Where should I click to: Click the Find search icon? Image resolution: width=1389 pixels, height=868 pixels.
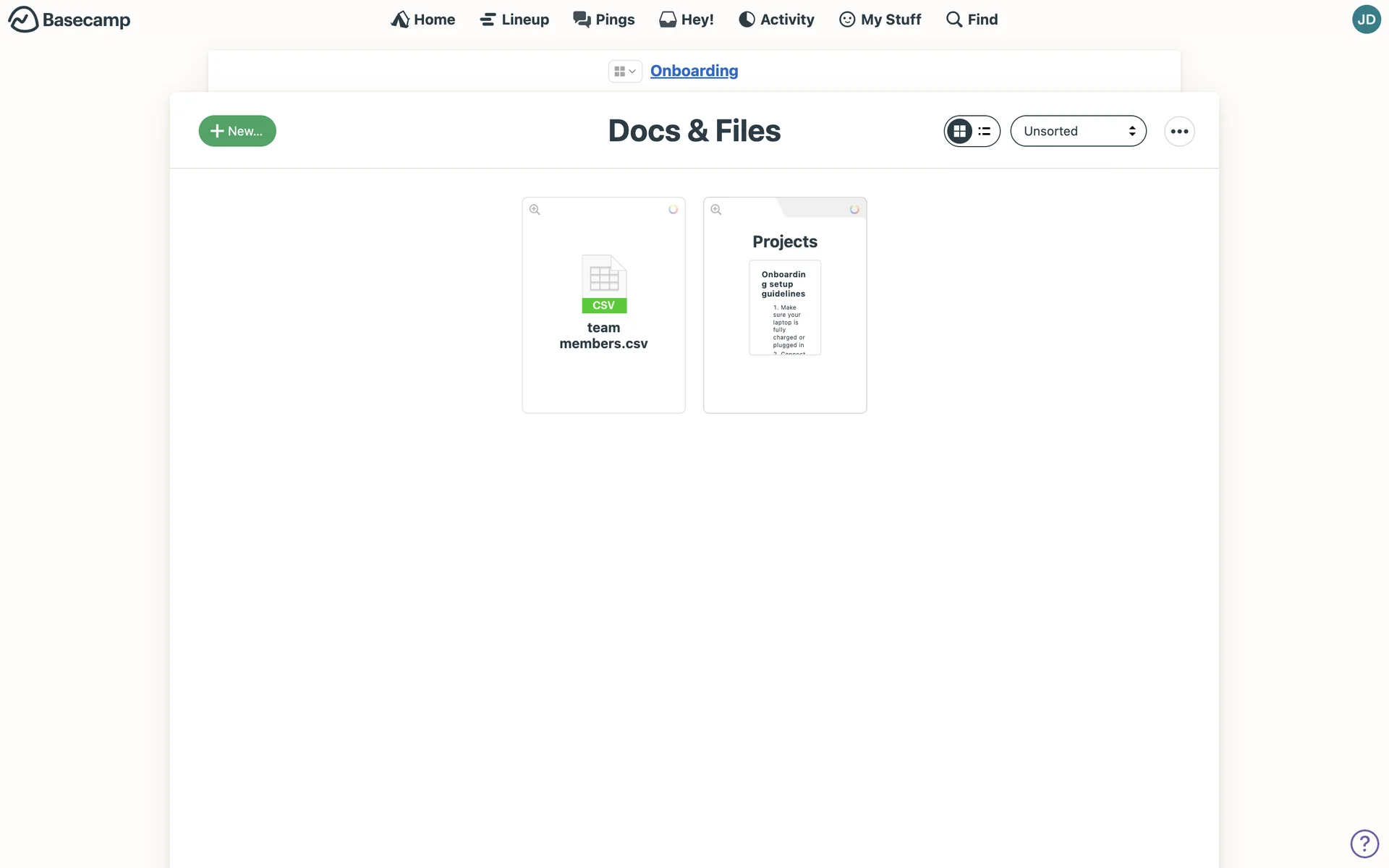click(x=954, y=20)
